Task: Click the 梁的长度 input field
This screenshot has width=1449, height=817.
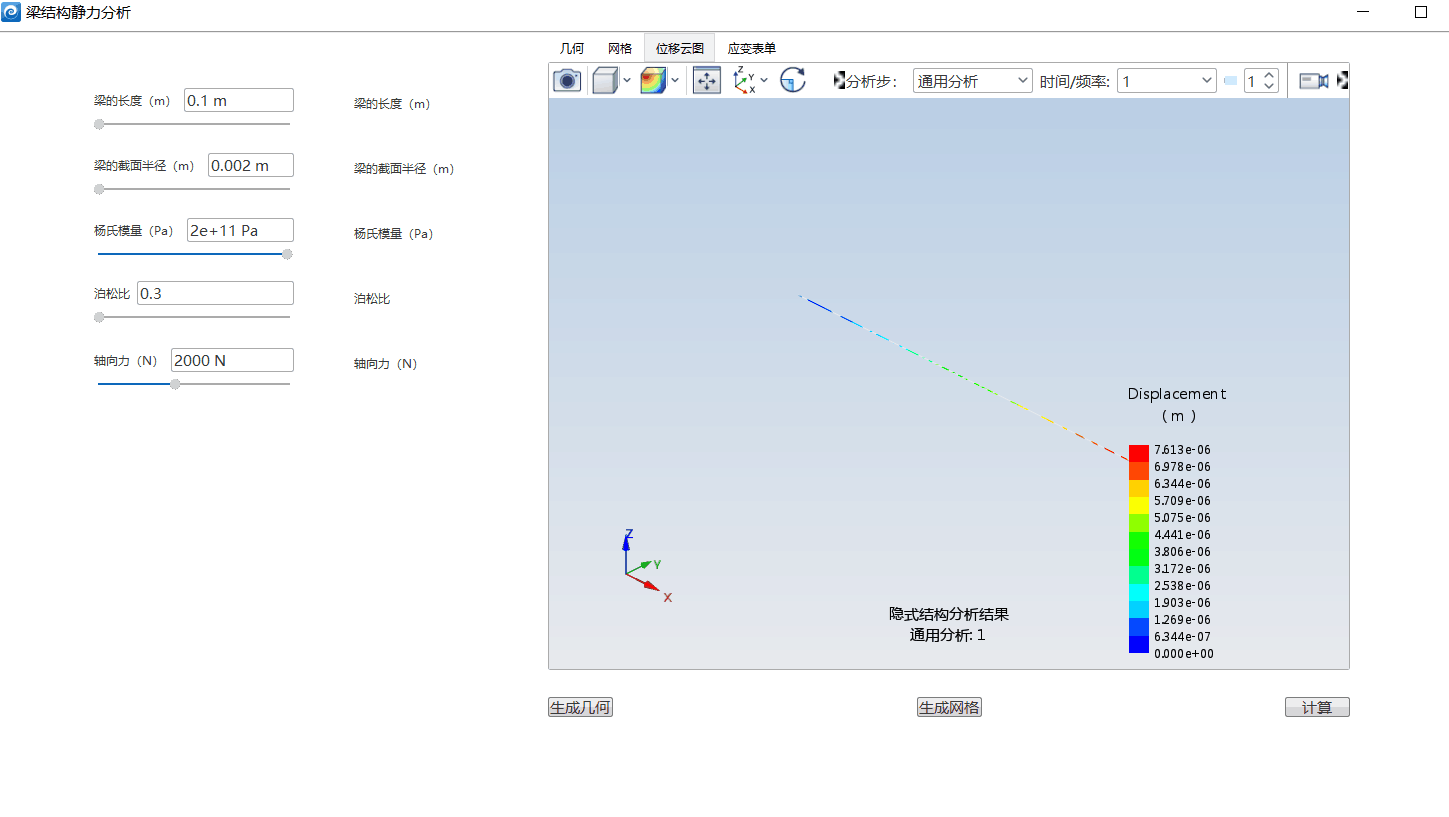Action: (x=239, y=100)
